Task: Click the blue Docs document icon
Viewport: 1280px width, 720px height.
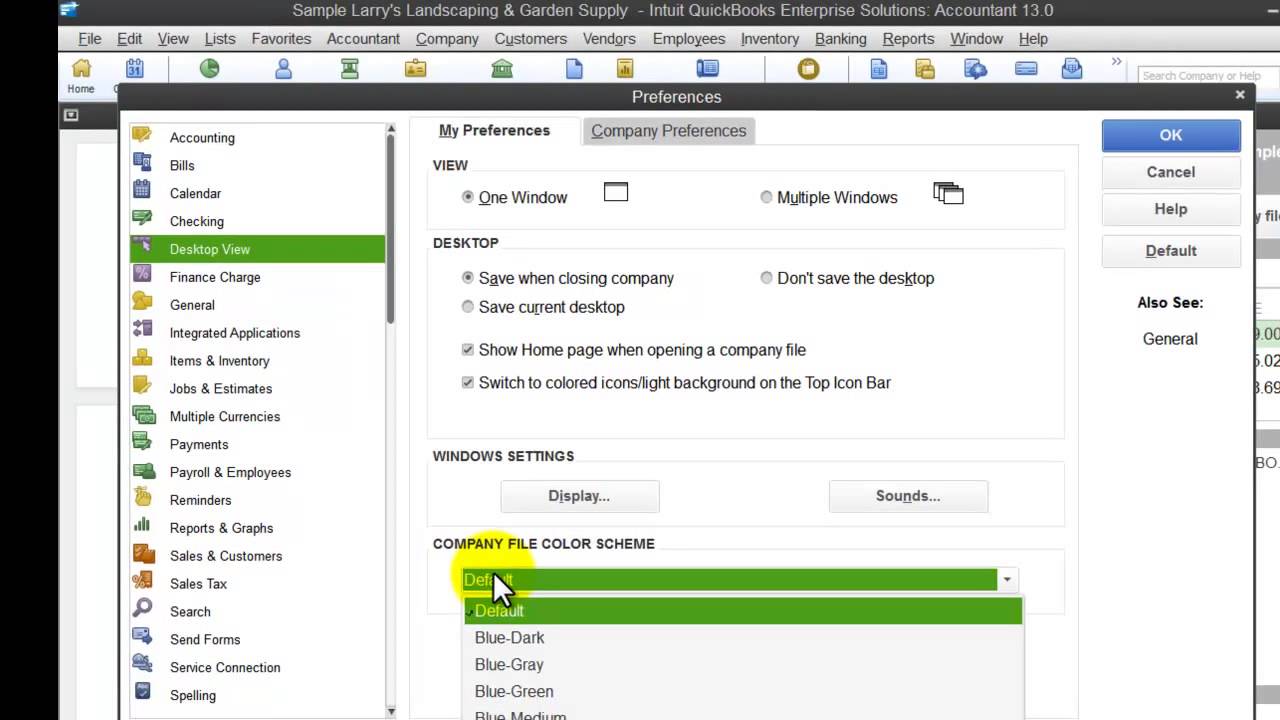Action: (x=574, y=68)
